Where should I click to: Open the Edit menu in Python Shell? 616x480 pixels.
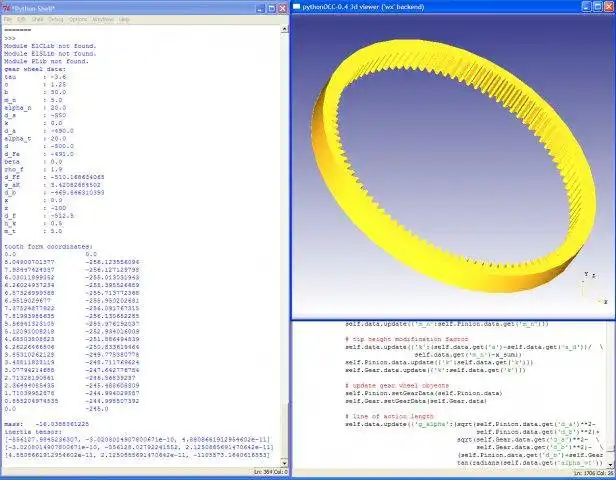(x=22, y=19)
